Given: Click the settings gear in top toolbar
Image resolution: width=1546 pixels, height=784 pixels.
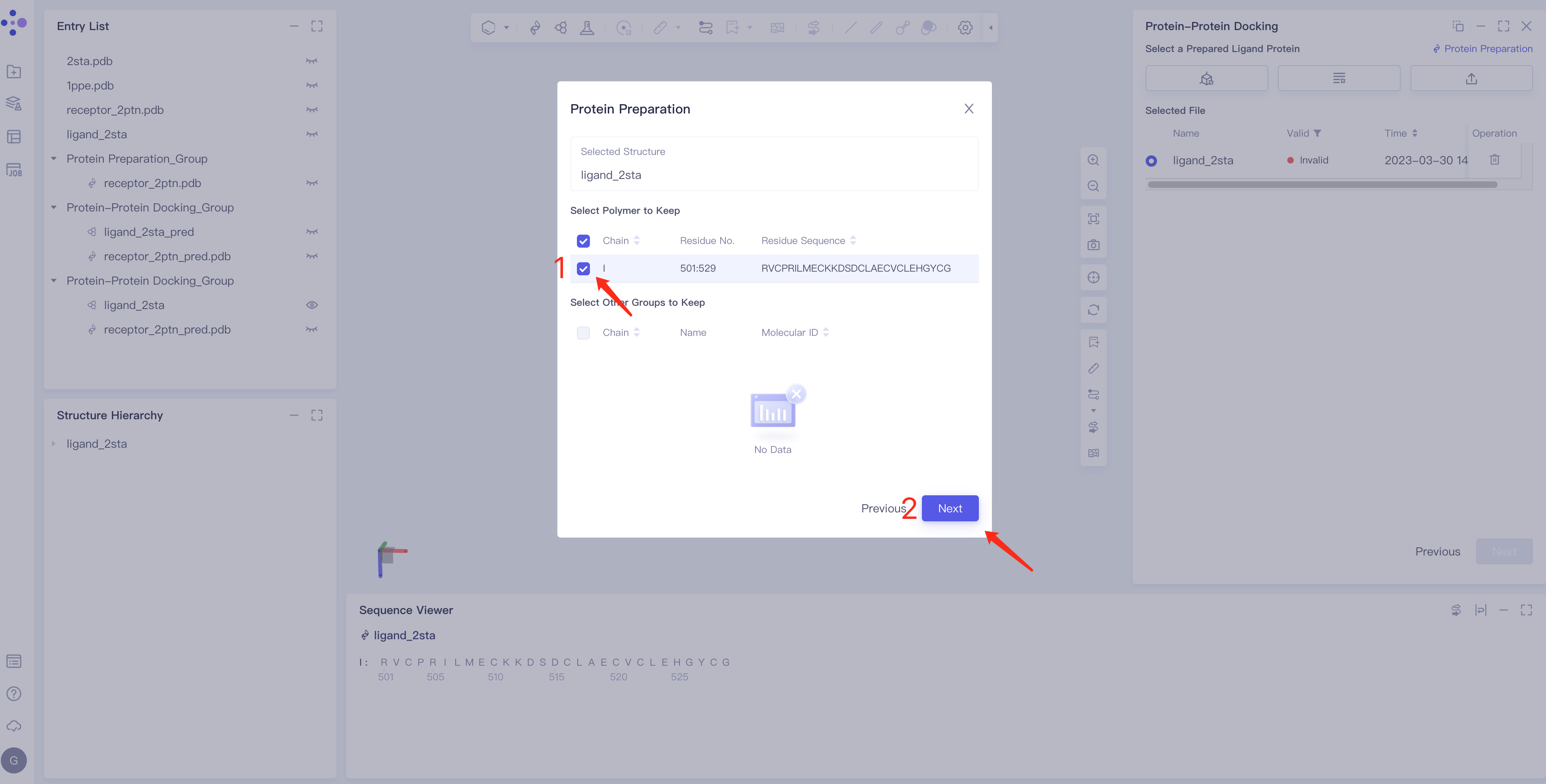Looking at the screenshot, I should (x=965, y=28).
